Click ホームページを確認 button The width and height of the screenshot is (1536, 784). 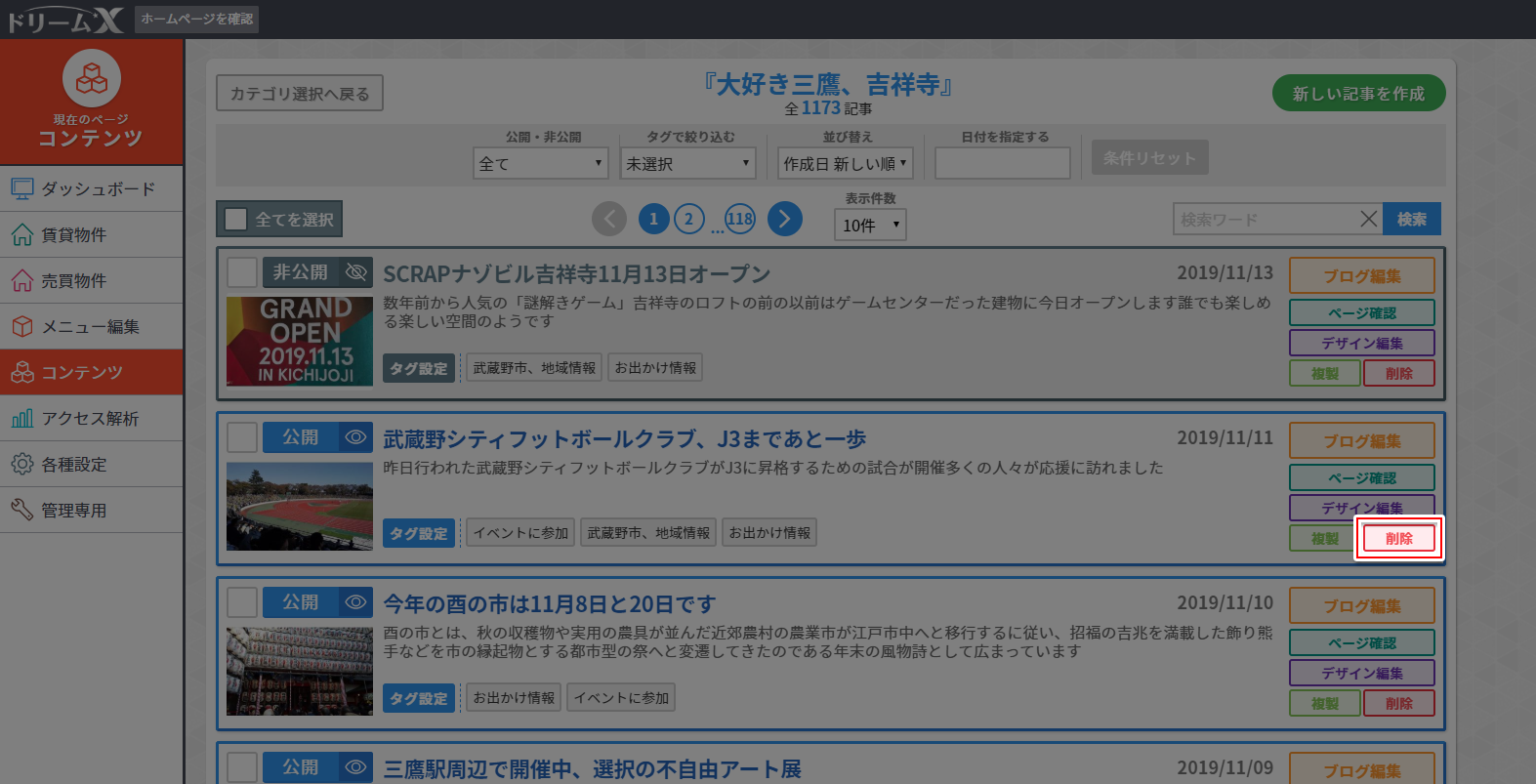click(x=197, y=20)
